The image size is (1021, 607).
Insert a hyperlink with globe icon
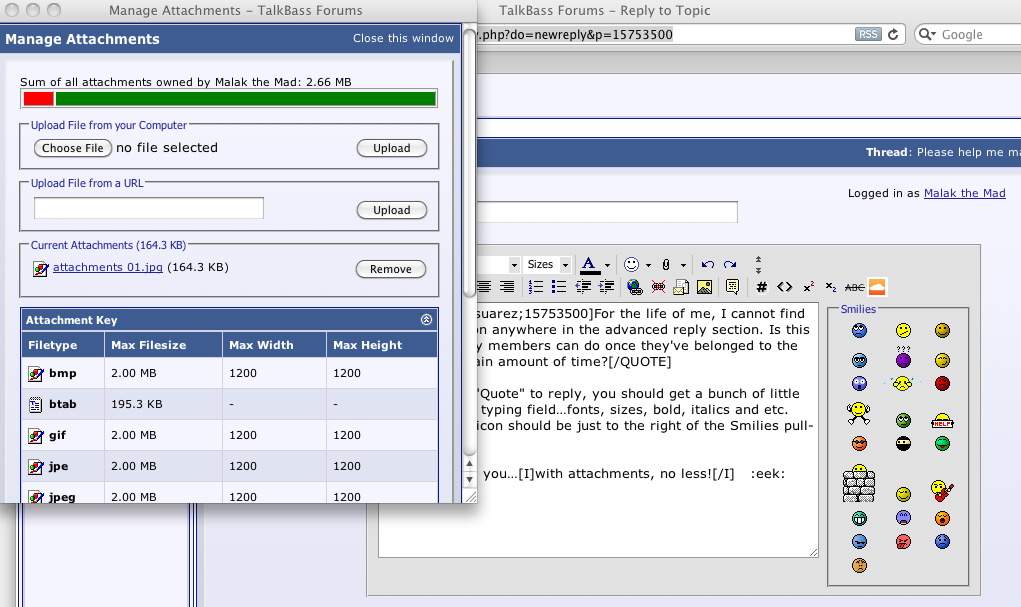point(634,287)
